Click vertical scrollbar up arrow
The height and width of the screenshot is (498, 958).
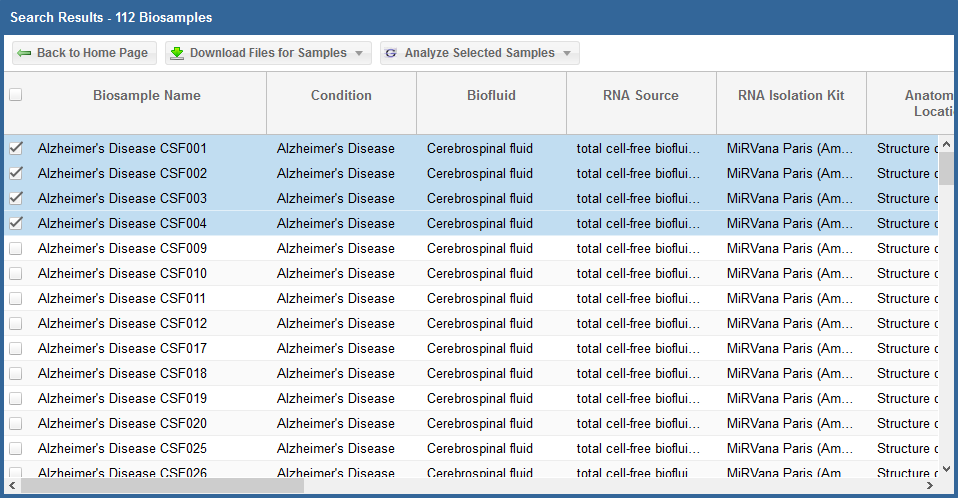coord(946,143)
